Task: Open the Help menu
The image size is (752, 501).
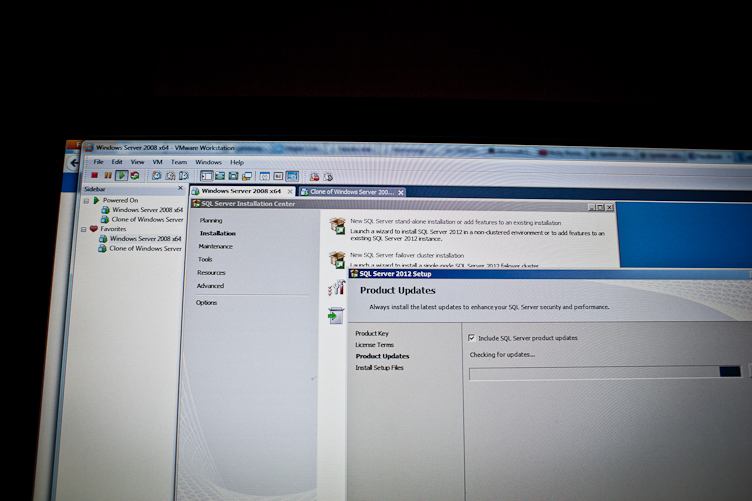Action: (237, 163)
